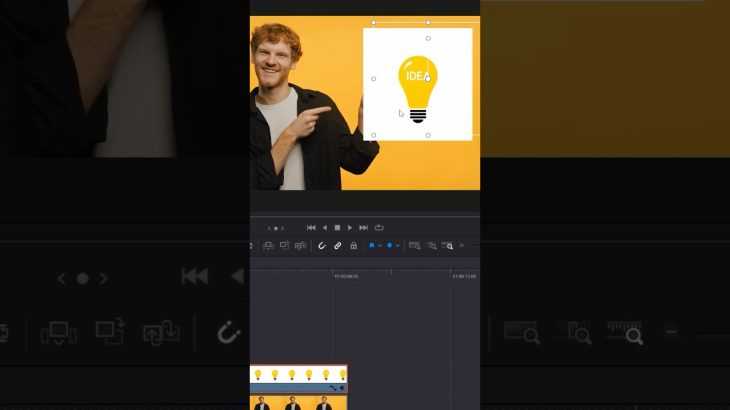The width and height of the screenshot is (730, 410).
Task: Click the dot between the clip navigation arrows
Action: click(x=276, y=228)
